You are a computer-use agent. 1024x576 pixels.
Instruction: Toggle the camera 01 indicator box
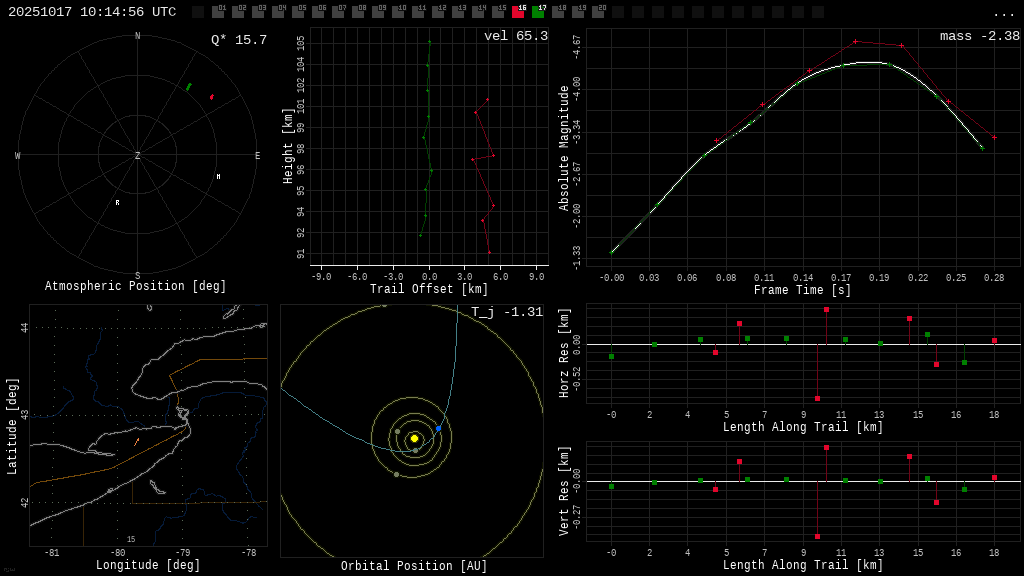(218, 12)
